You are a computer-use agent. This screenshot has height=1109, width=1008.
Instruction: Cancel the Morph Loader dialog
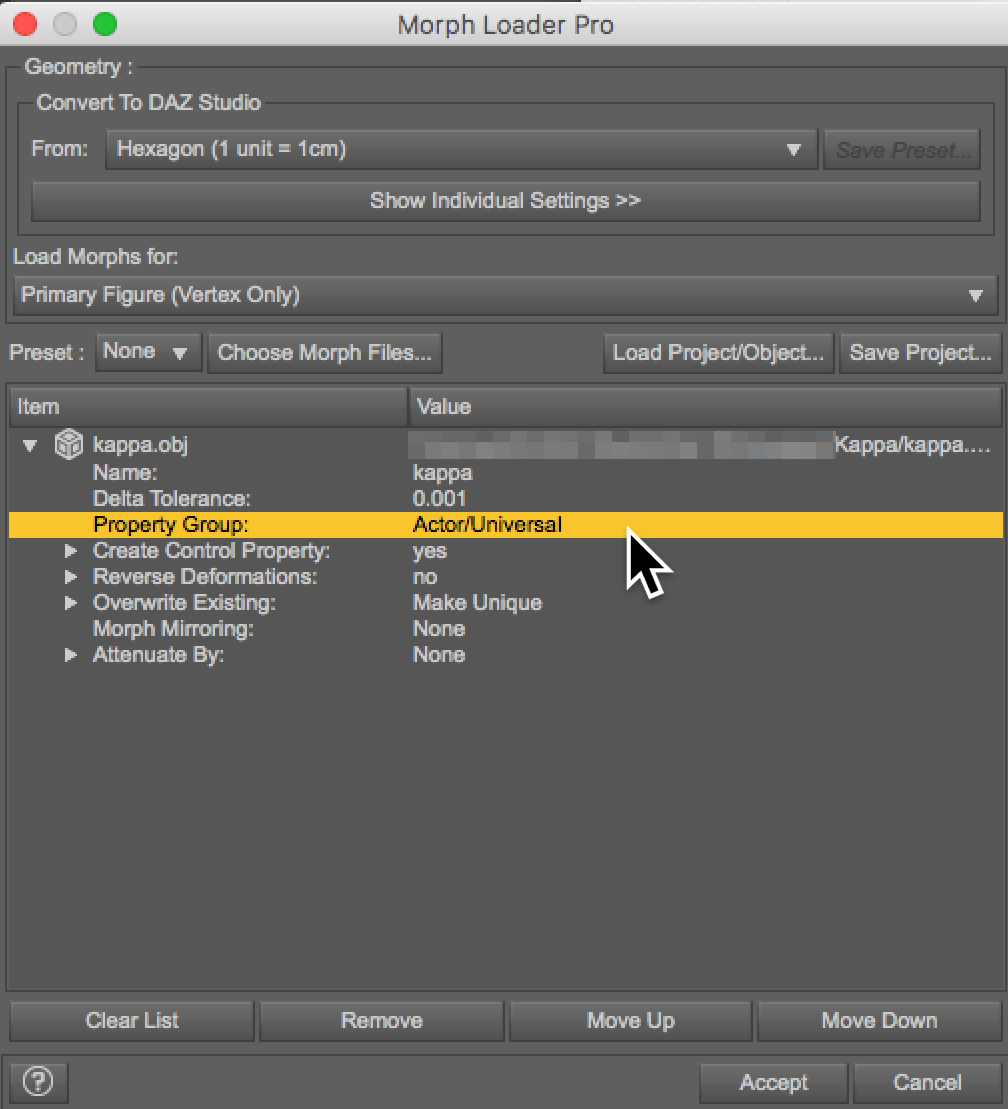click(927, 1082)
